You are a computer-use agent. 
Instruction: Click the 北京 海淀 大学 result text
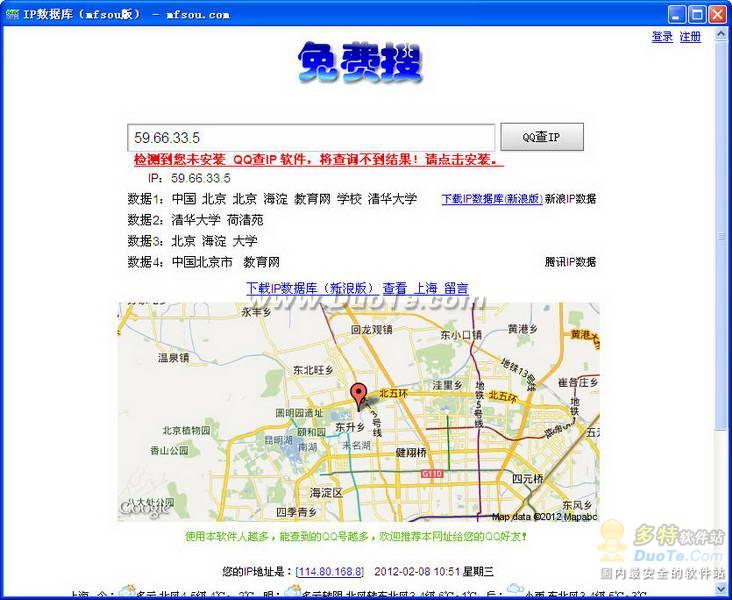pos(215,241)
